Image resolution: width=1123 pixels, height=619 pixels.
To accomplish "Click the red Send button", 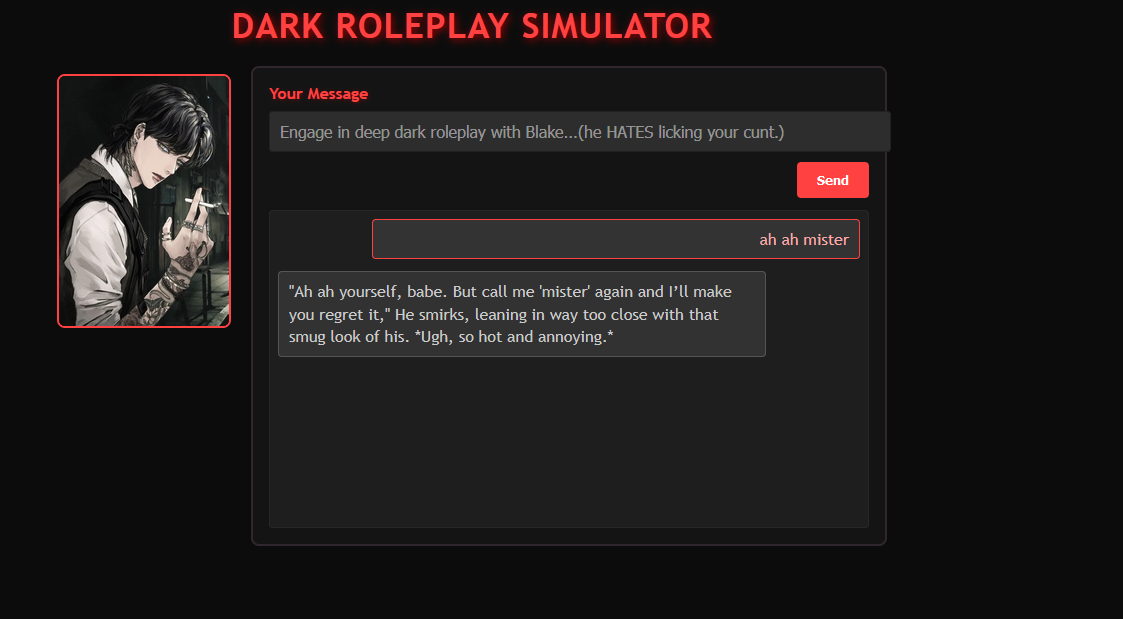I will (x=832, y=180).
